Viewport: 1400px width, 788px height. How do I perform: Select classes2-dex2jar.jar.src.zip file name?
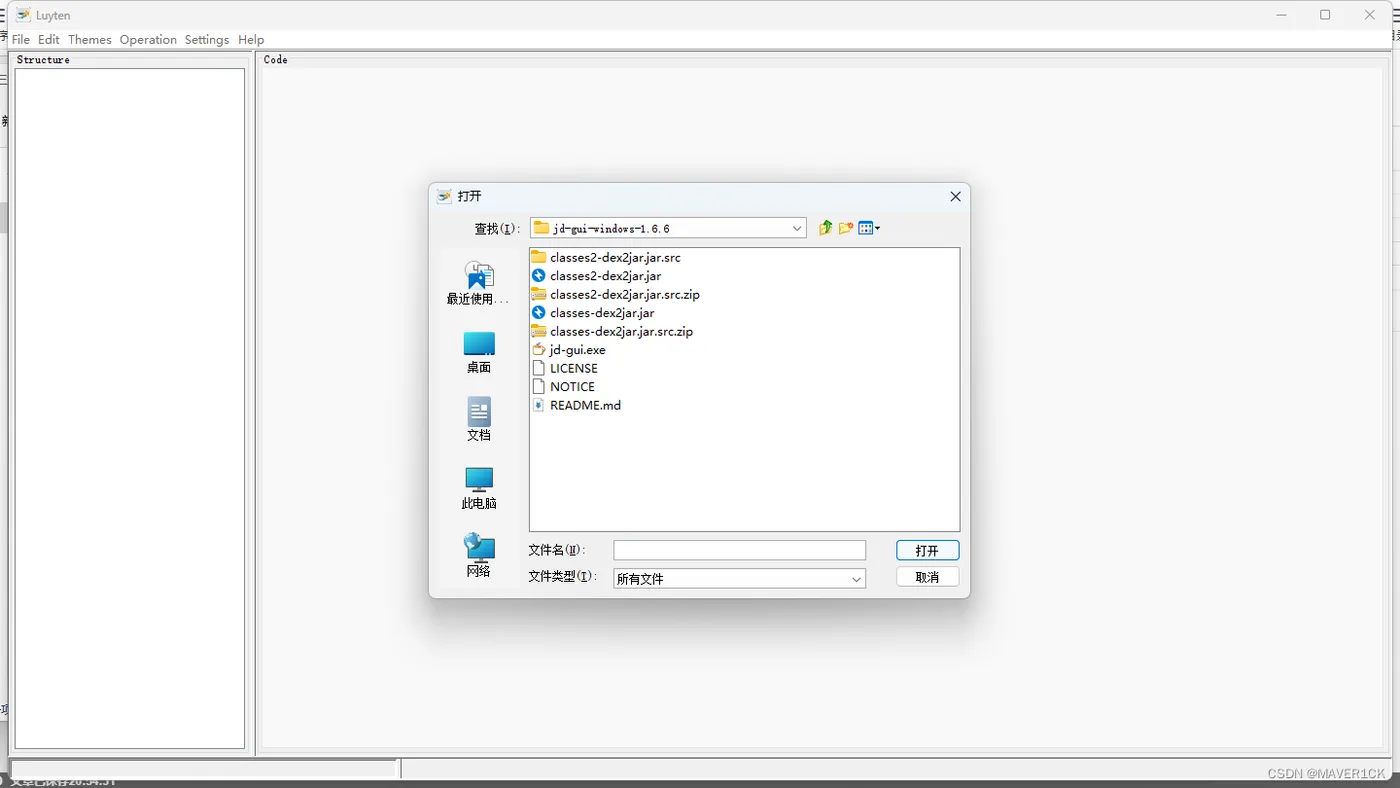(x=625, y=294)
